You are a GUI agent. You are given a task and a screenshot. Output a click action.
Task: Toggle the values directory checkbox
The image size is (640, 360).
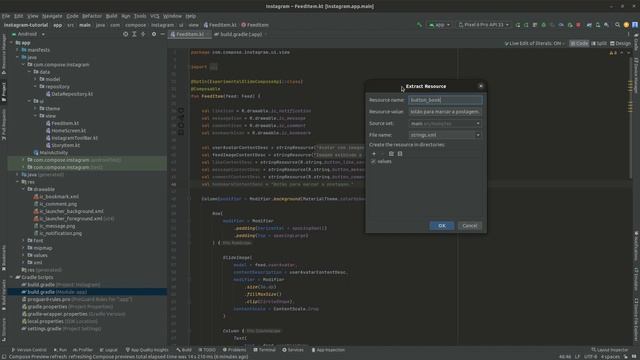[x=373, y=162]
